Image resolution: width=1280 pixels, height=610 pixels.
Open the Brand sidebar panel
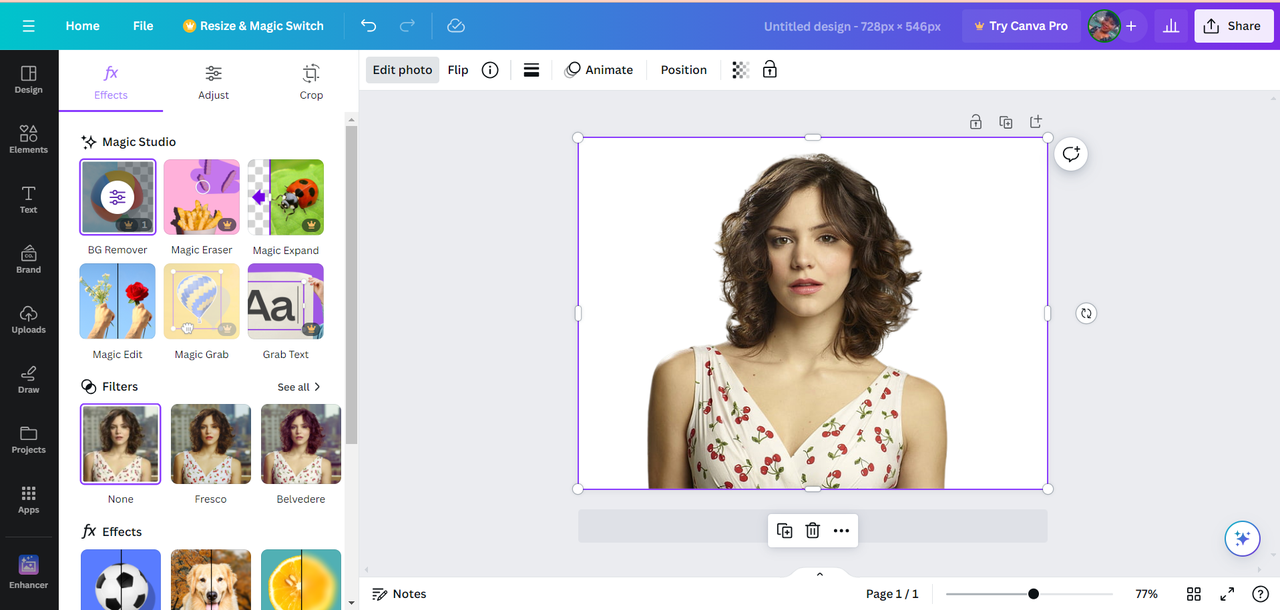28,260
